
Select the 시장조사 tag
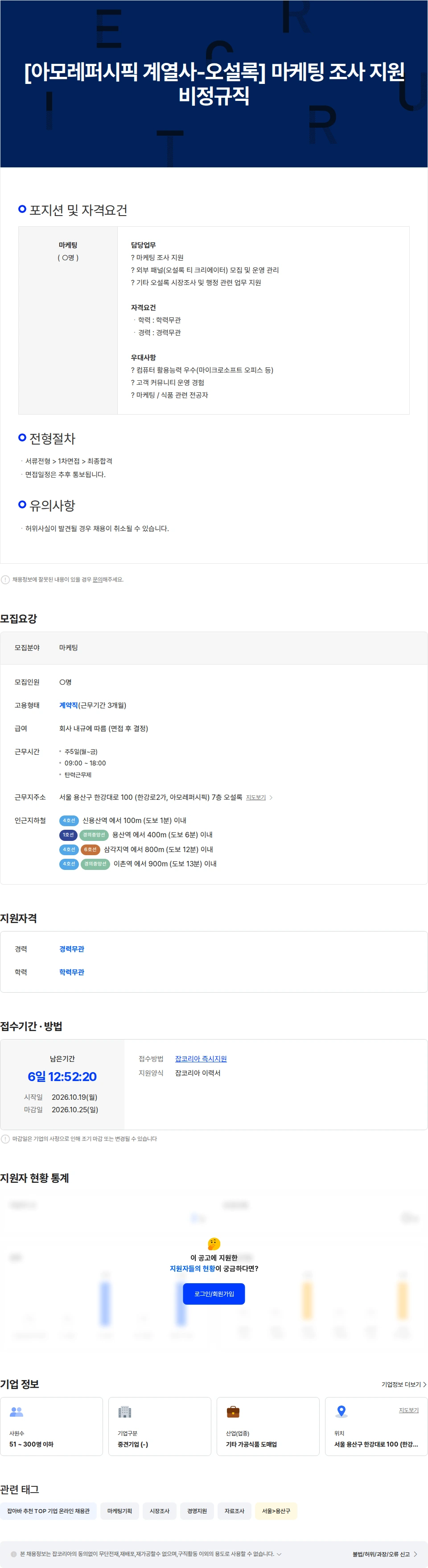pos(159,1511)
